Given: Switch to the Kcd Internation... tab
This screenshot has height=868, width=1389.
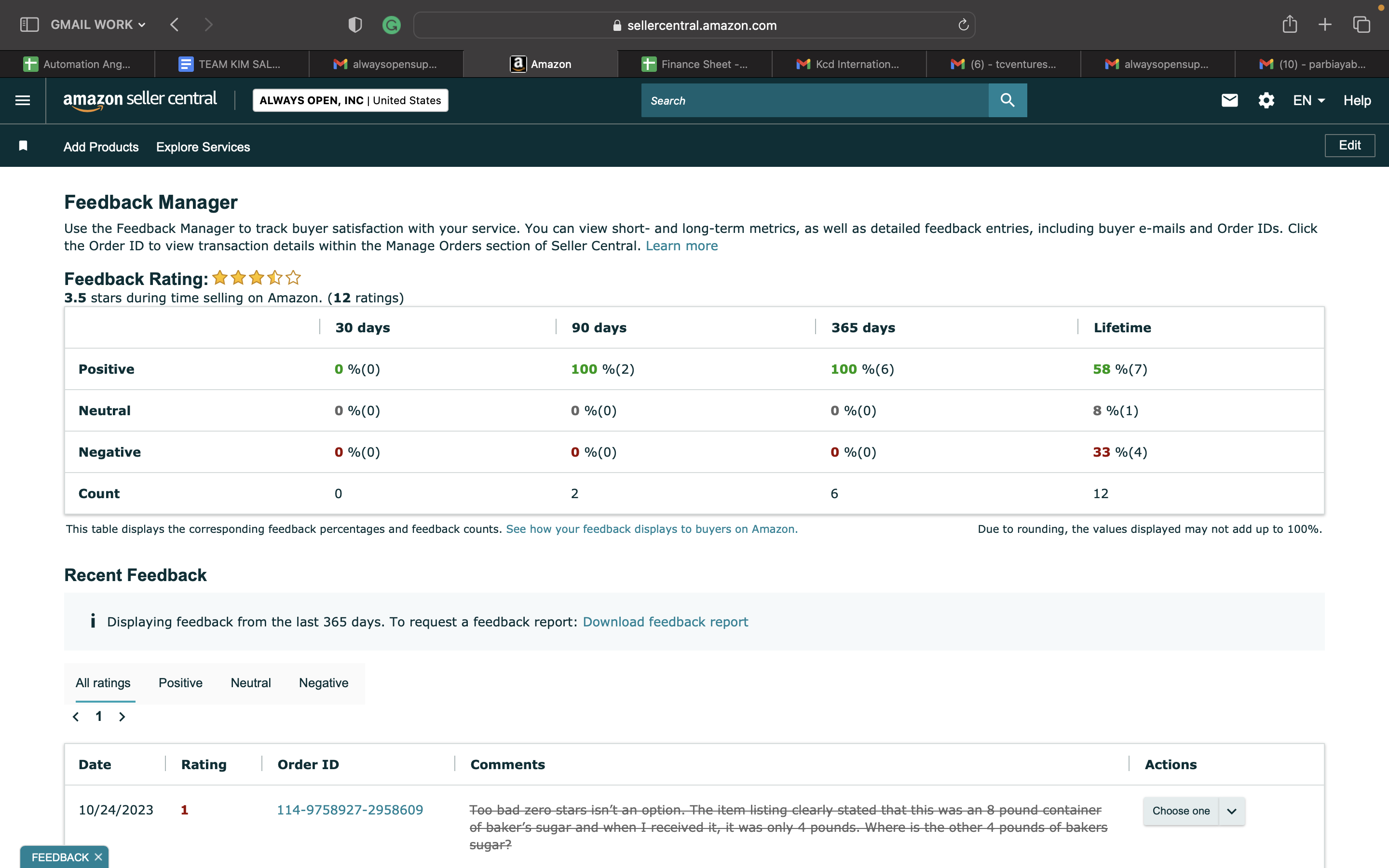Looking at the screenshot, I should click(x=849, y=64).
